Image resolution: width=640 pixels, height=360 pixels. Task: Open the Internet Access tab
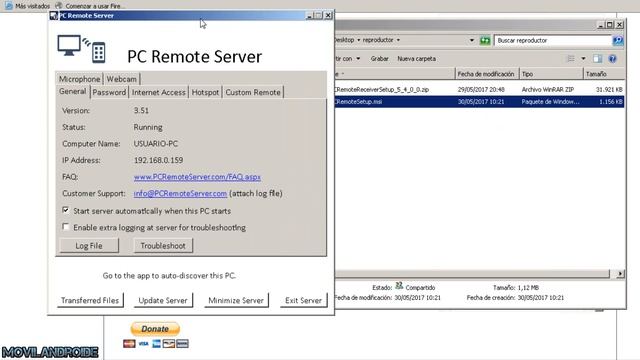tap(159, 92)
